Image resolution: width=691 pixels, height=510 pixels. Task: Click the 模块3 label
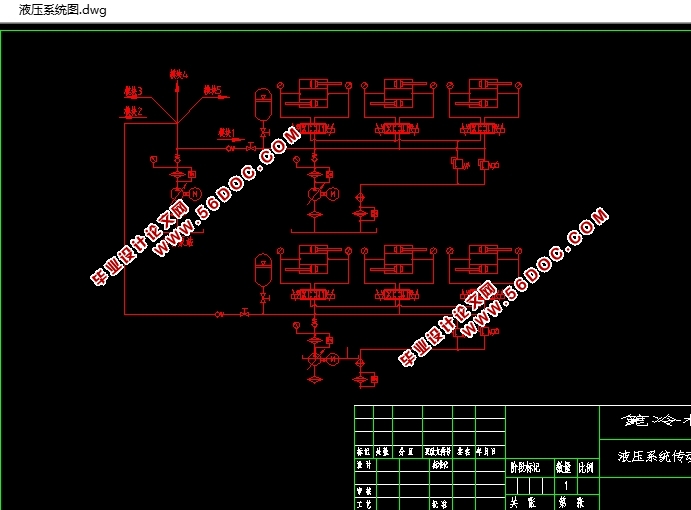pyautogui.click(x=133, y=92)
